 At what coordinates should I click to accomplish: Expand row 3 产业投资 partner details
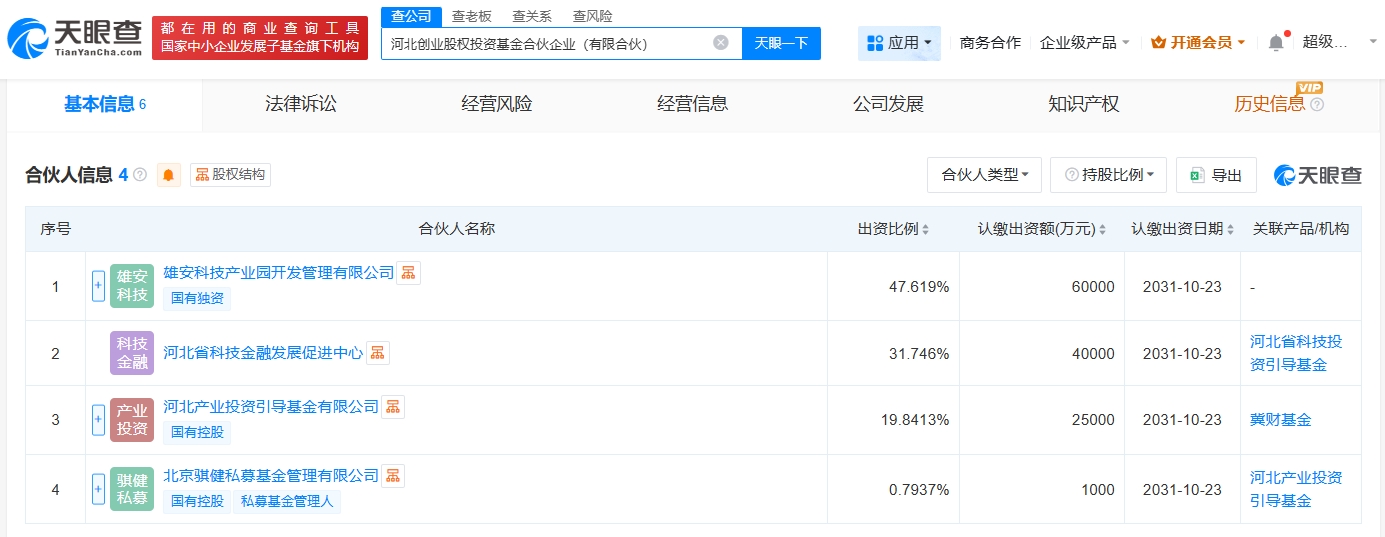pos(98,420)
